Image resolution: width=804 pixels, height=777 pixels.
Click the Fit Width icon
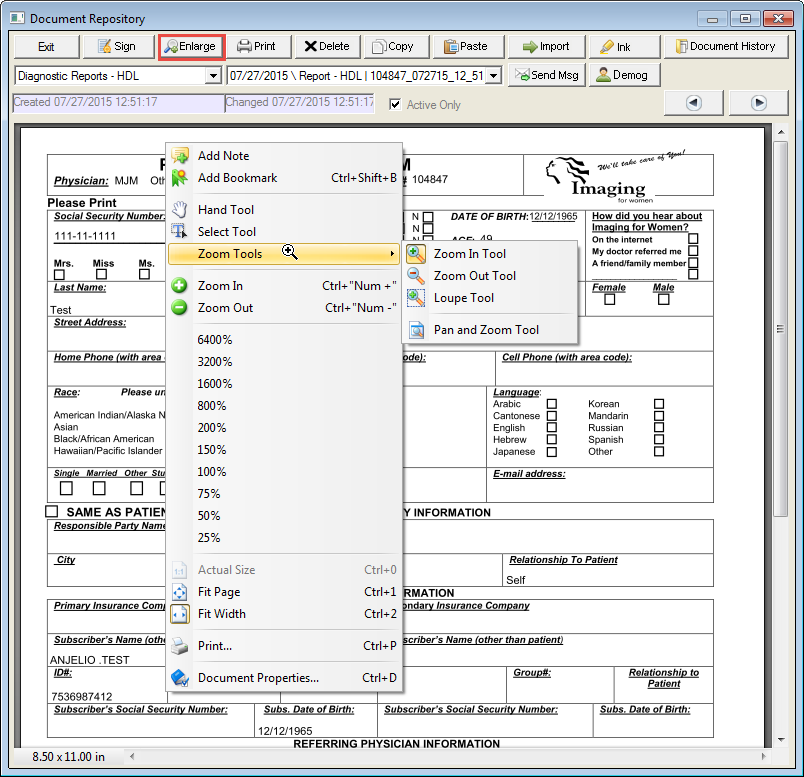(x=180, y=614)
